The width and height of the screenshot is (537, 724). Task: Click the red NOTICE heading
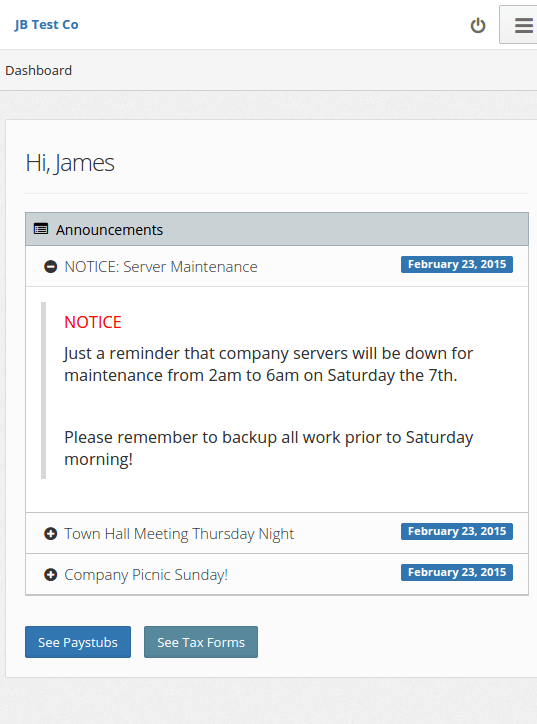pyautogui.click(x=93, y=322)
